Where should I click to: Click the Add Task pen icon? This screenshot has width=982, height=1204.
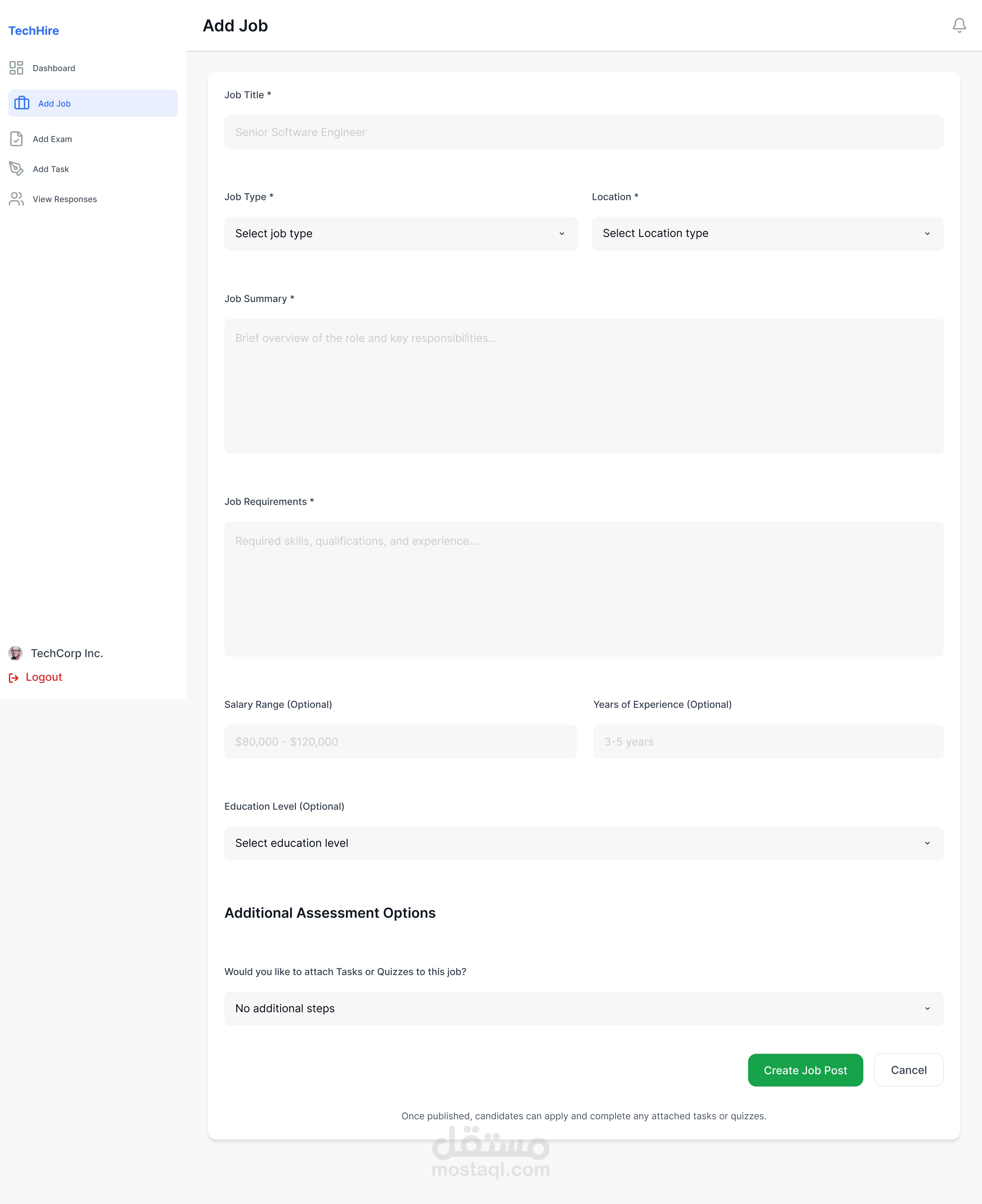tap(16, 168)
